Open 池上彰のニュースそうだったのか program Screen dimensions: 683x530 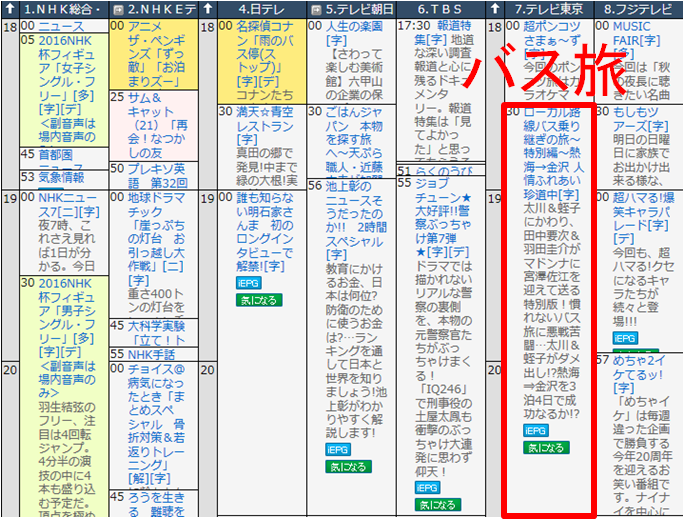(x=356, y=220)
